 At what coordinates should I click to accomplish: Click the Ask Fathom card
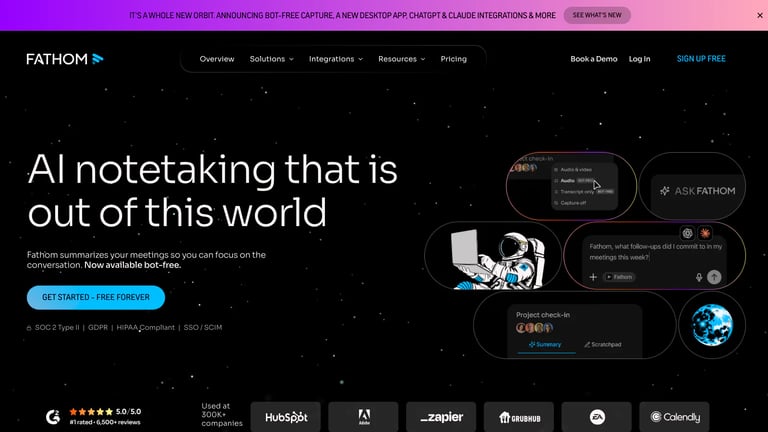(x=693, y=187)
